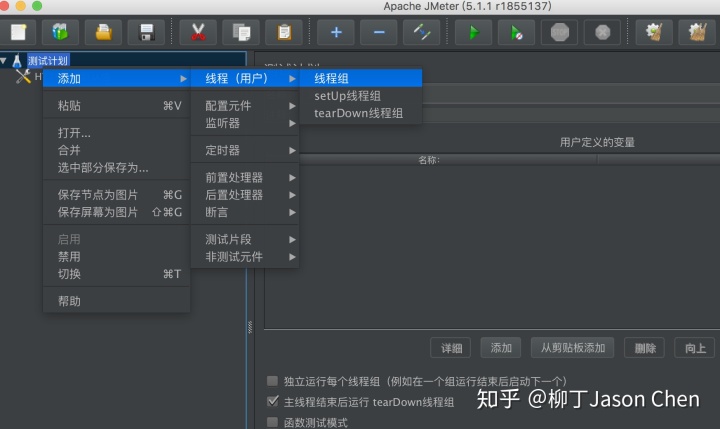Click the Save floppy disk icon

[x=146, y=32]
